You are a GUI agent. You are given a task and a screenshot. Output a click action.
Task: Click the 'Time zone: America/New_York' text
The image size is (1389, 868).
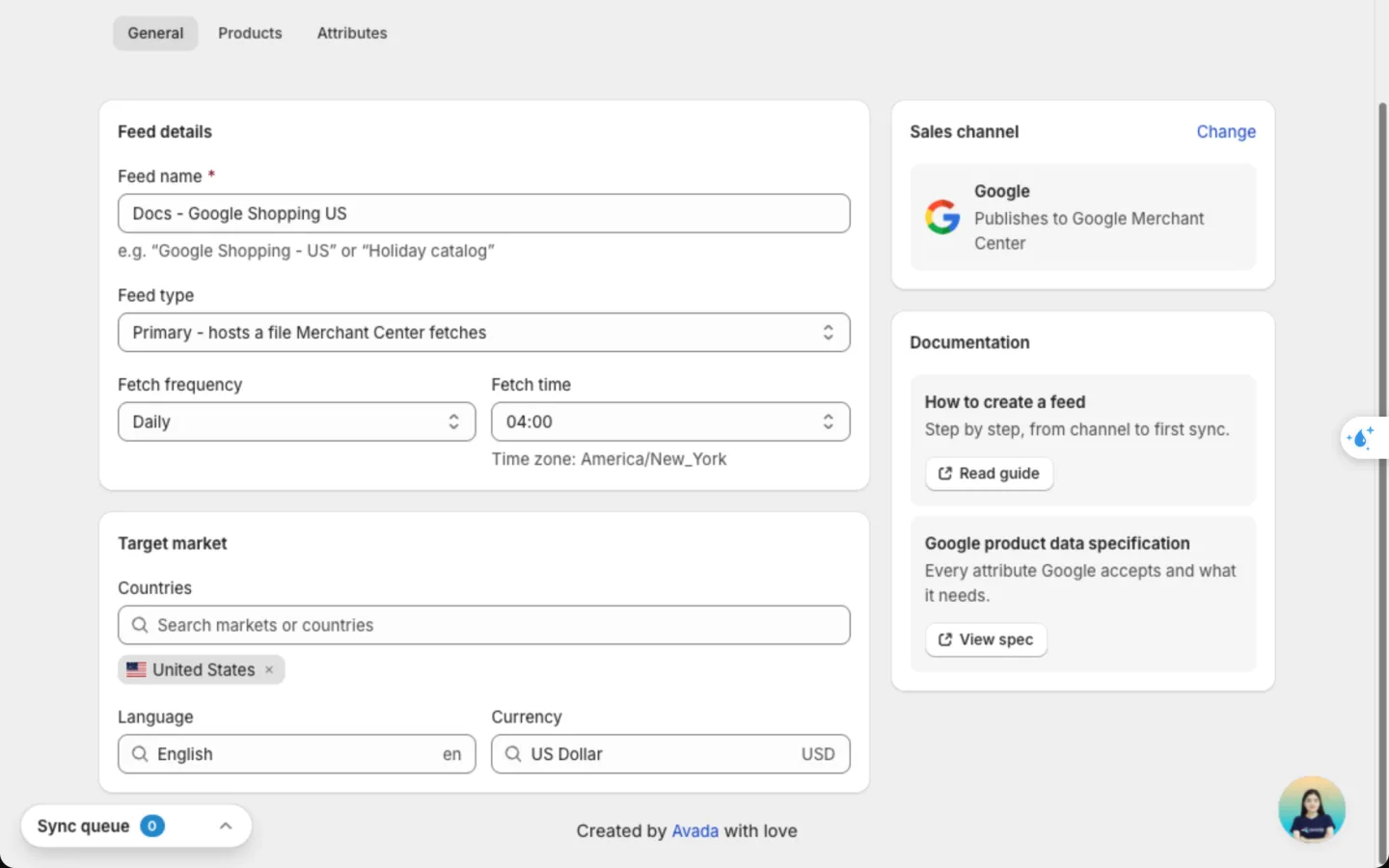pos(609,459)
